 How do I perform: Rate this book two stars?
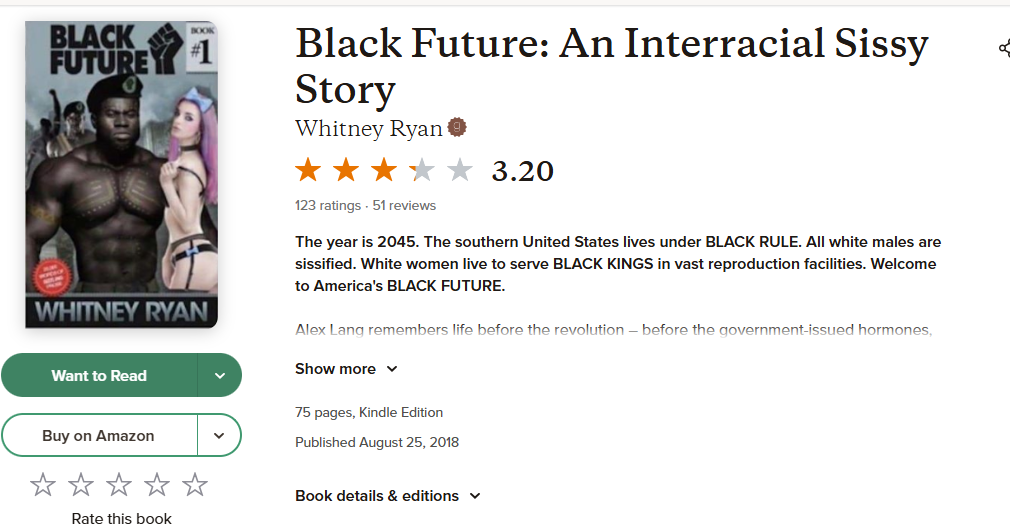(81, 485)
